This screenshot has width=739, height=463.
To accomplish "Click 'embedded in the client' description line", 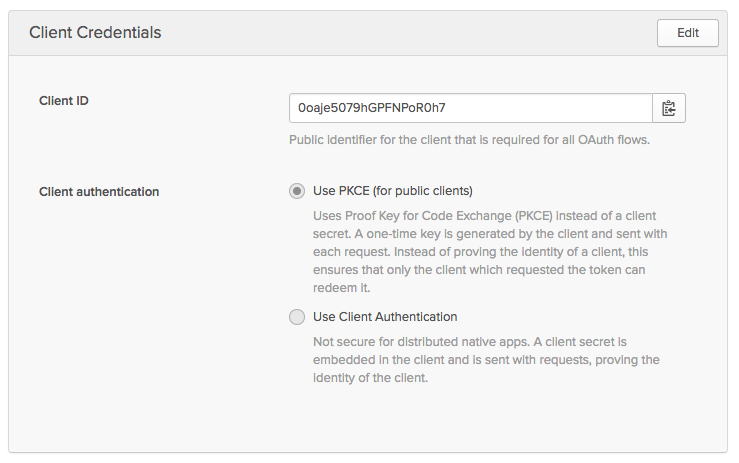I will coord(486,360).
